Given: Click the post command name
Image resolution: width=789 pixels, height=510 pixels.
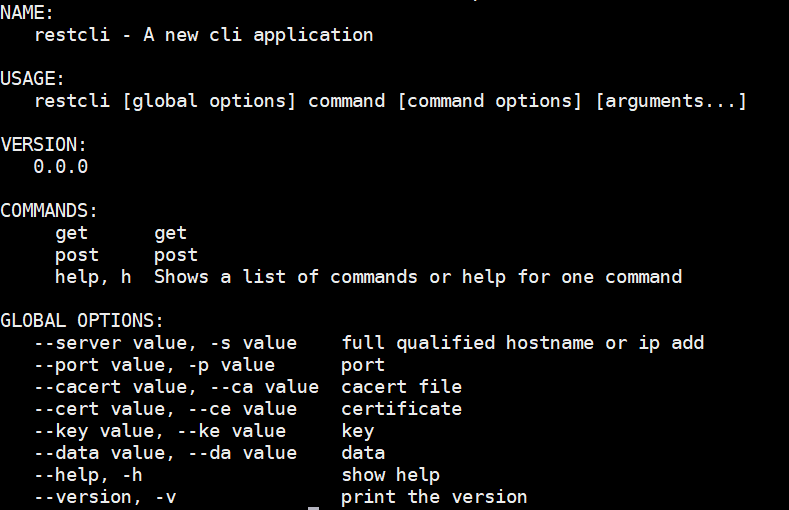Looking at the screenshot, I should coord(76,255).
